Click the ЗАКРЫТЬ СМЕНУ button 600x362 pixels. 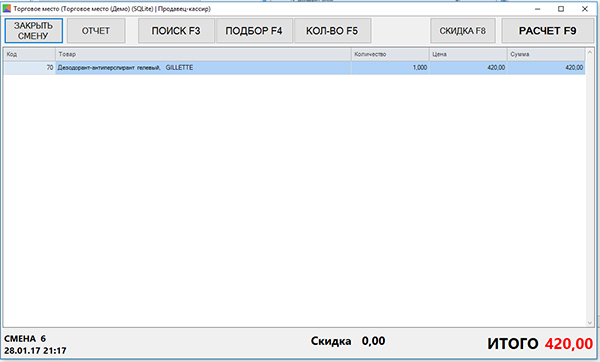point(34,31)
